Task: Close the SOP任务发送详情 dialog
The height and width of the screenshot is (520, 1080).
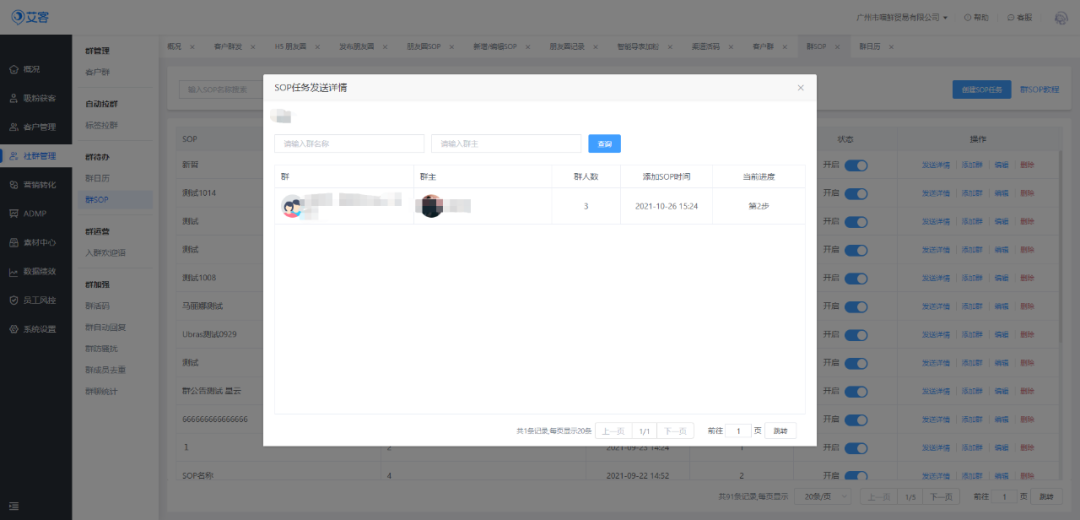Action: pos(800,87)
